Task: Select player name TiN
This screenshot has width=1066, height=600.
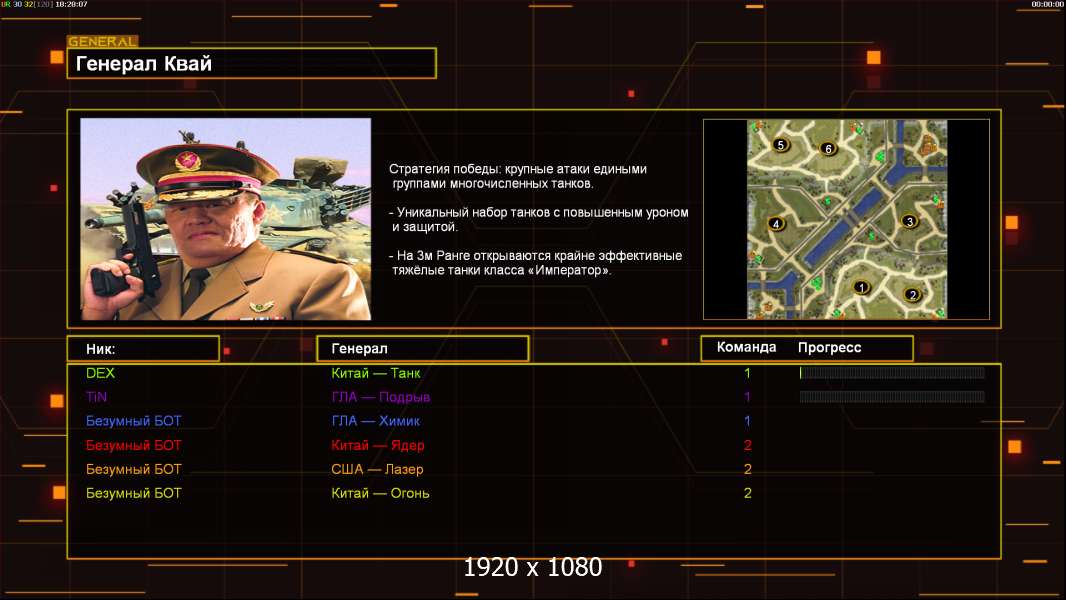Action: pos(97,397)
